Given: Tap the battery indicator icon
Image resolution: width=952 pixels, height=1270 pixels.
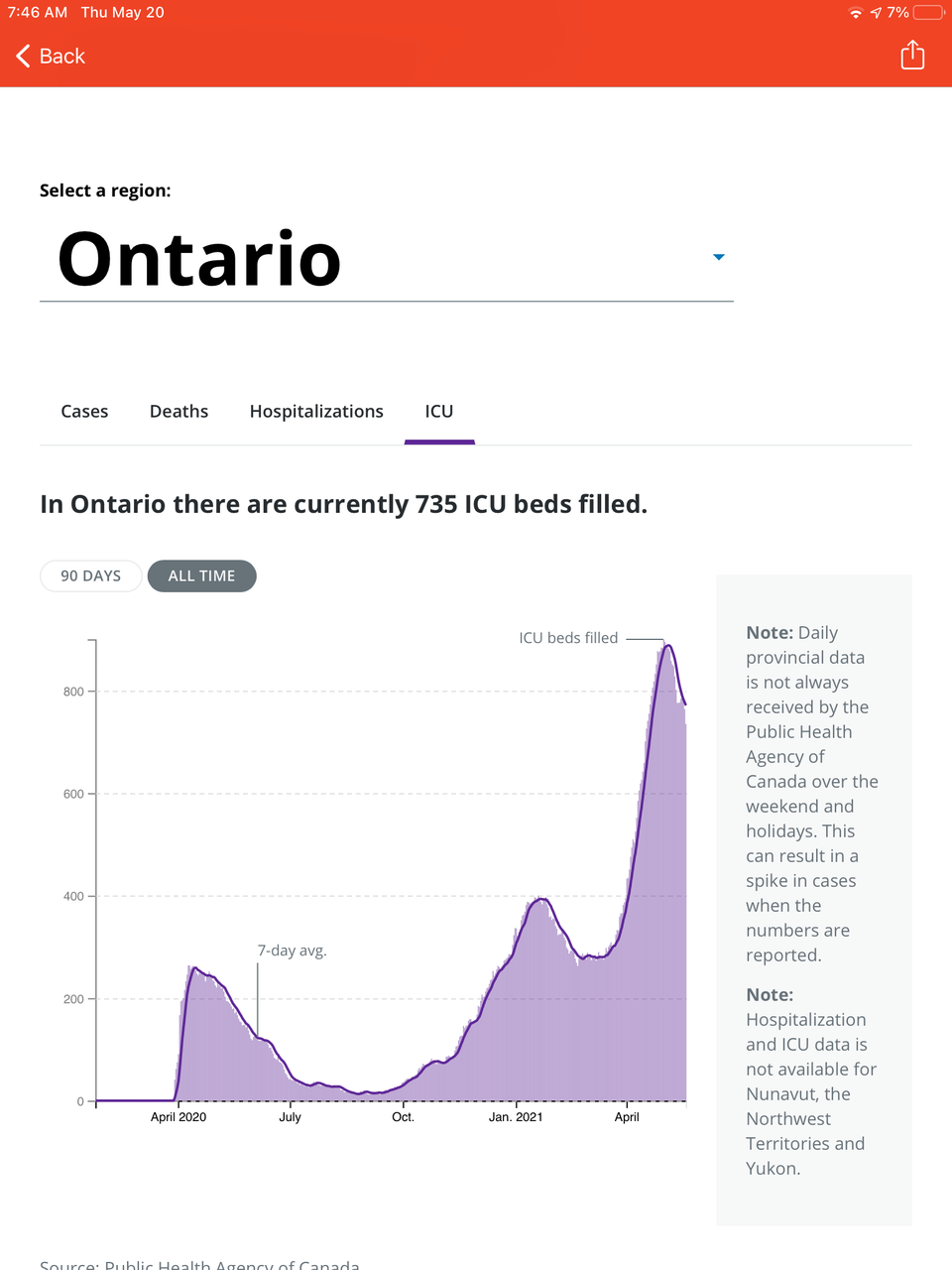Looking at the screenshot, I should tap(928, 13).
